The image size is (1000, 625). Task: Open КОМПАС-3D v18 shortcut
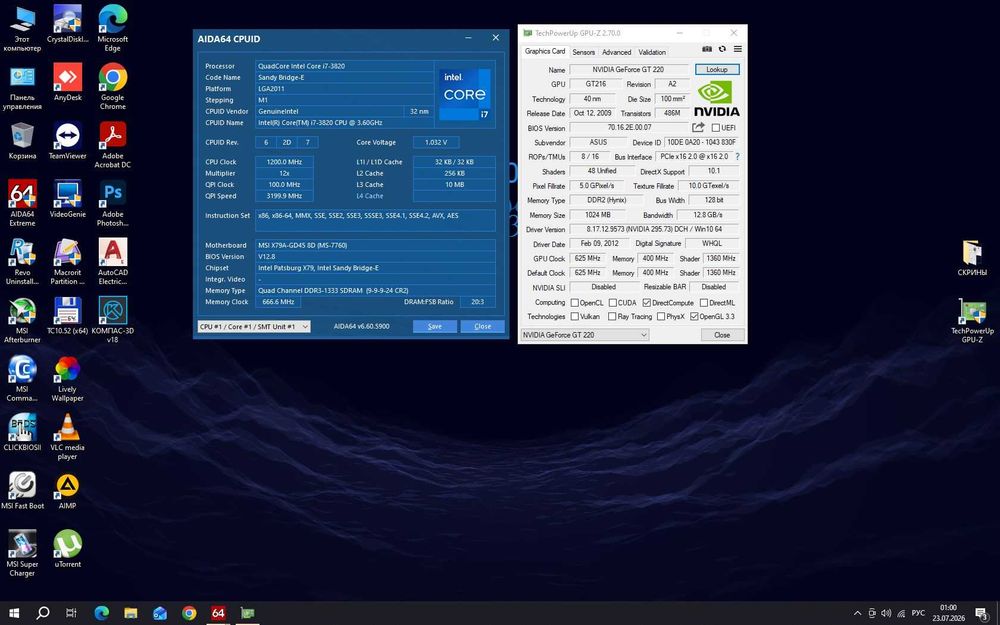click(113, 320)
